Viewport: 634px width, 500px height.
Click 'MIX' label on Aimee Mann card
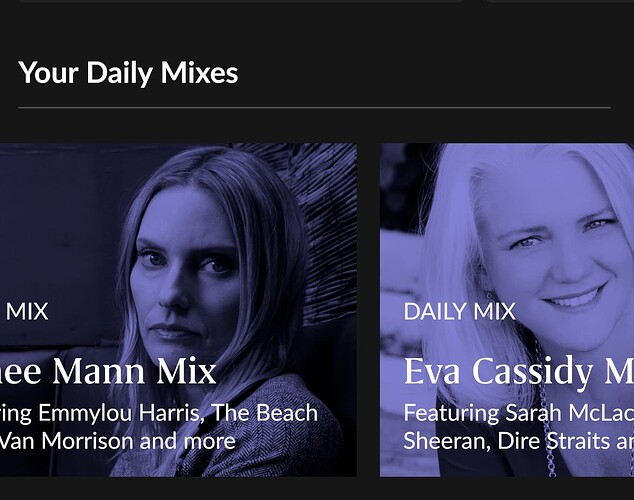(27, 312)
